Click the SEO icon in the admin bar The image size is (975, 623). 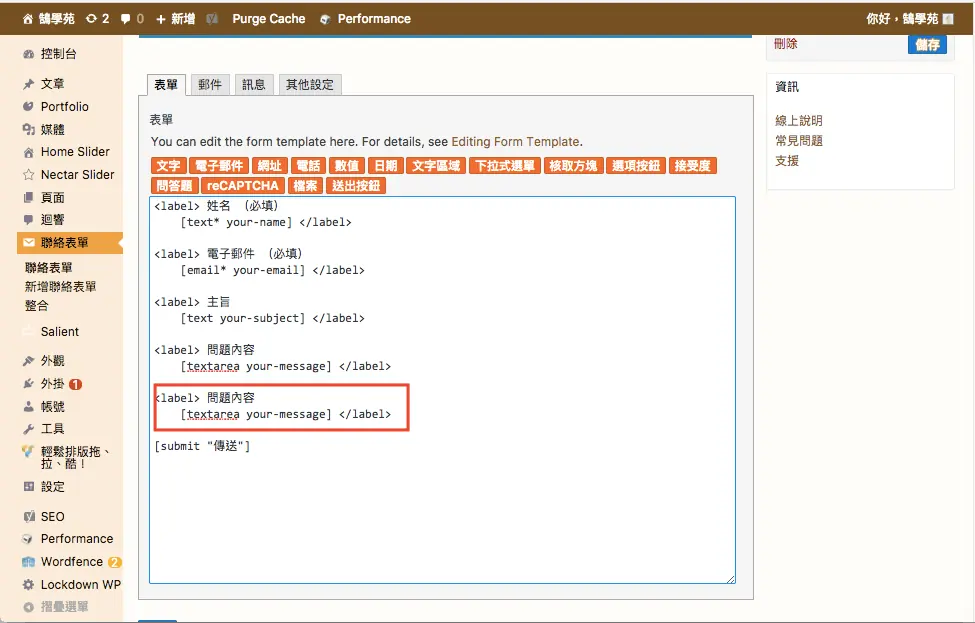point(212,19)
